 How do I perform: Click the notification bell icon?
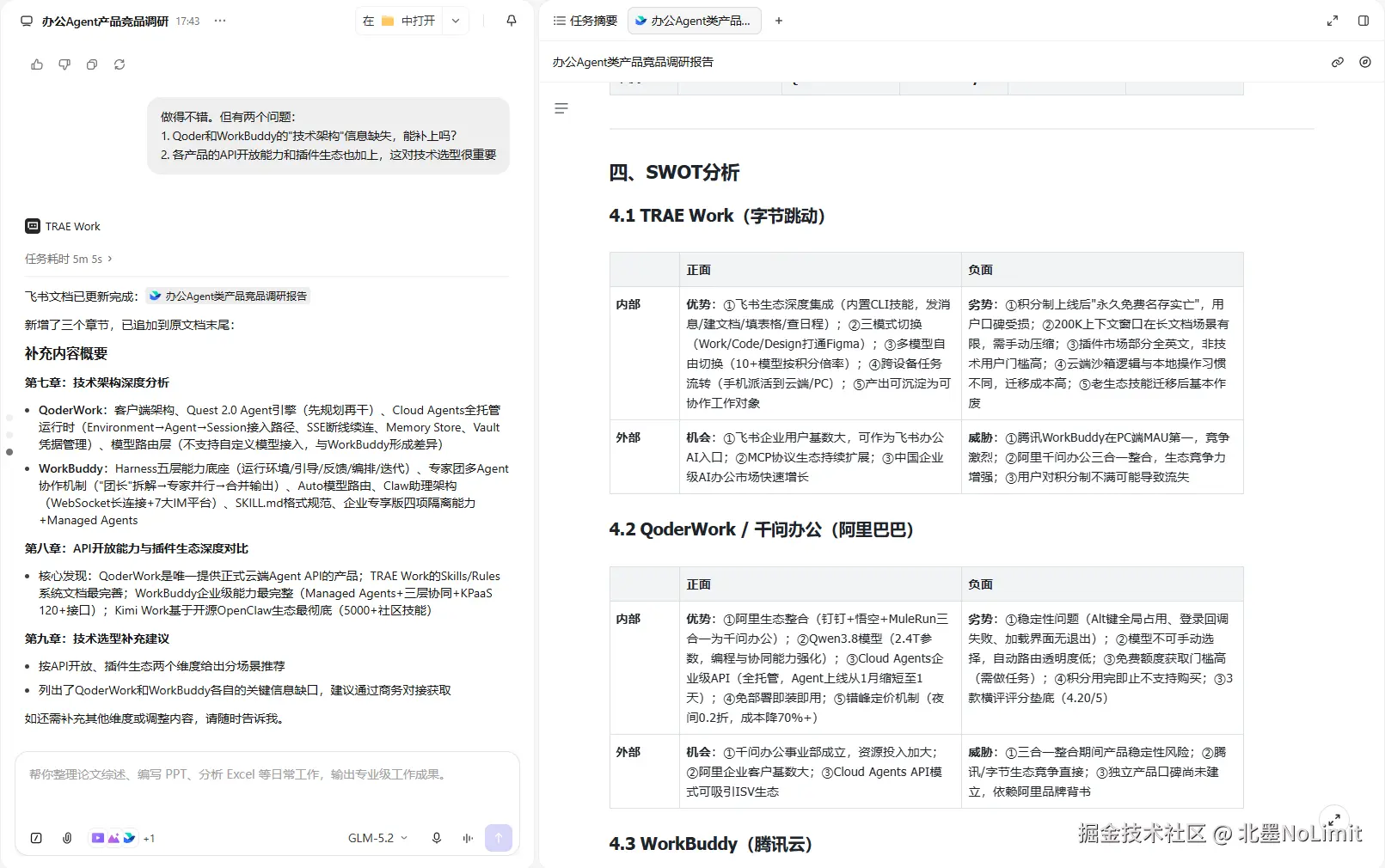point(512,21)
